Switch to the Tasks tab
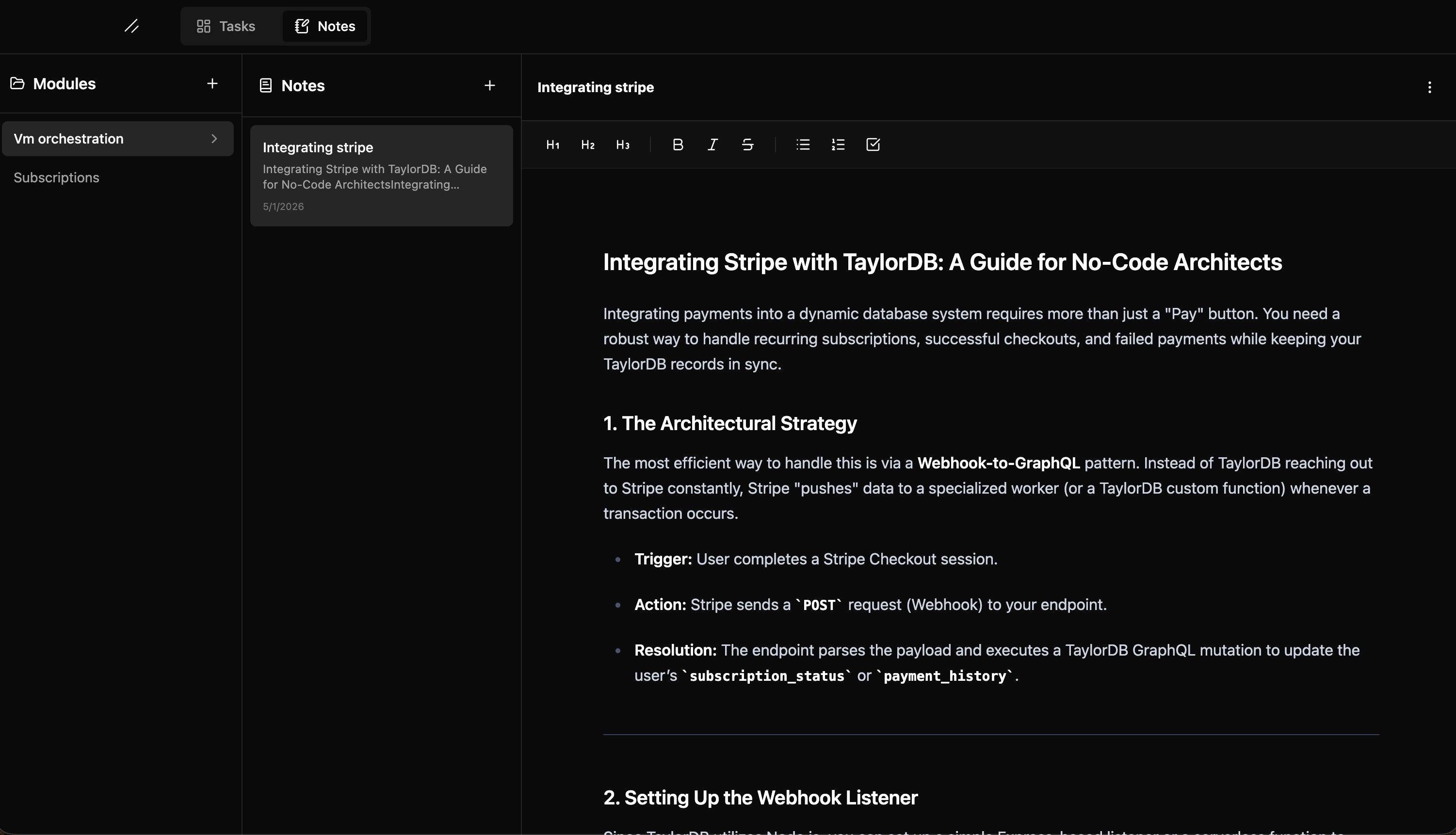Screen dimensions: 1456x835 [x=226, y=26]
